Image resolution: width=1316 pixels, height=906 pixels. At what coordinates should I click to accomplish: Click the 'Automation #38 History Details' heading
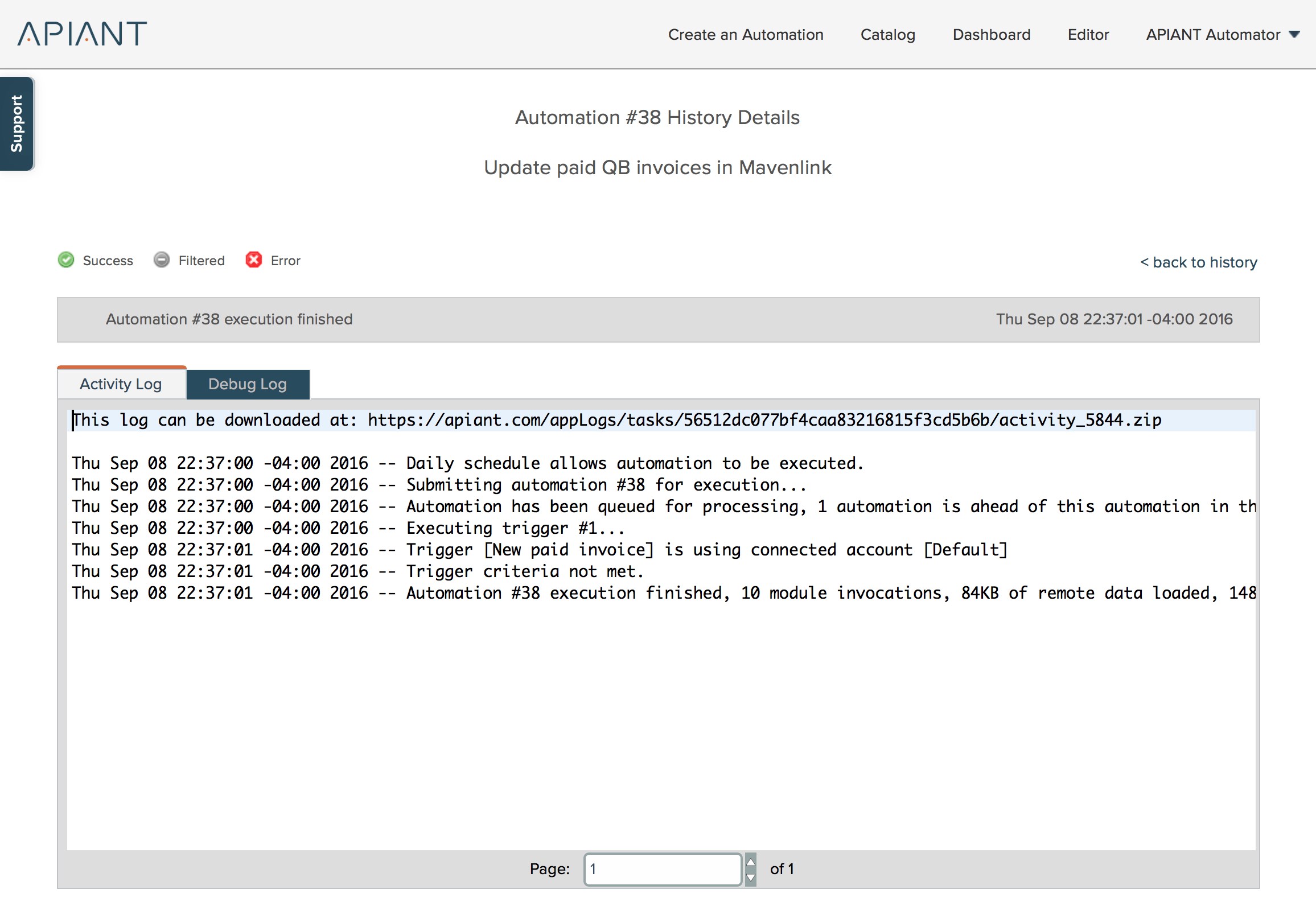point(657,117)
